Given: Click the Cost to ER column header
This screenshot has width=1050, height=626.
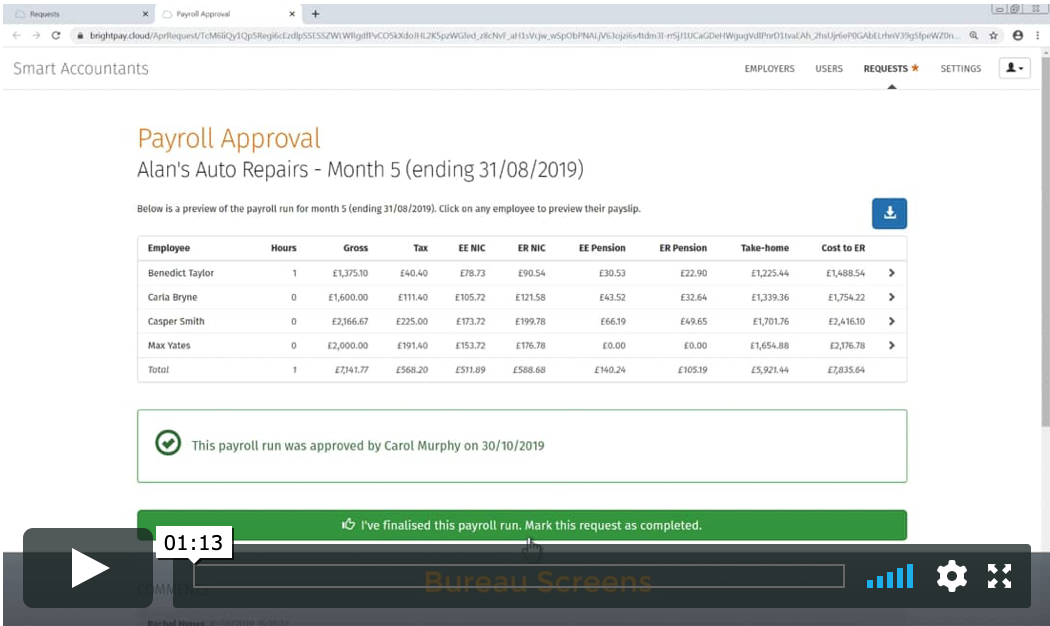Looking at the screenshot, I should (843, 248).
